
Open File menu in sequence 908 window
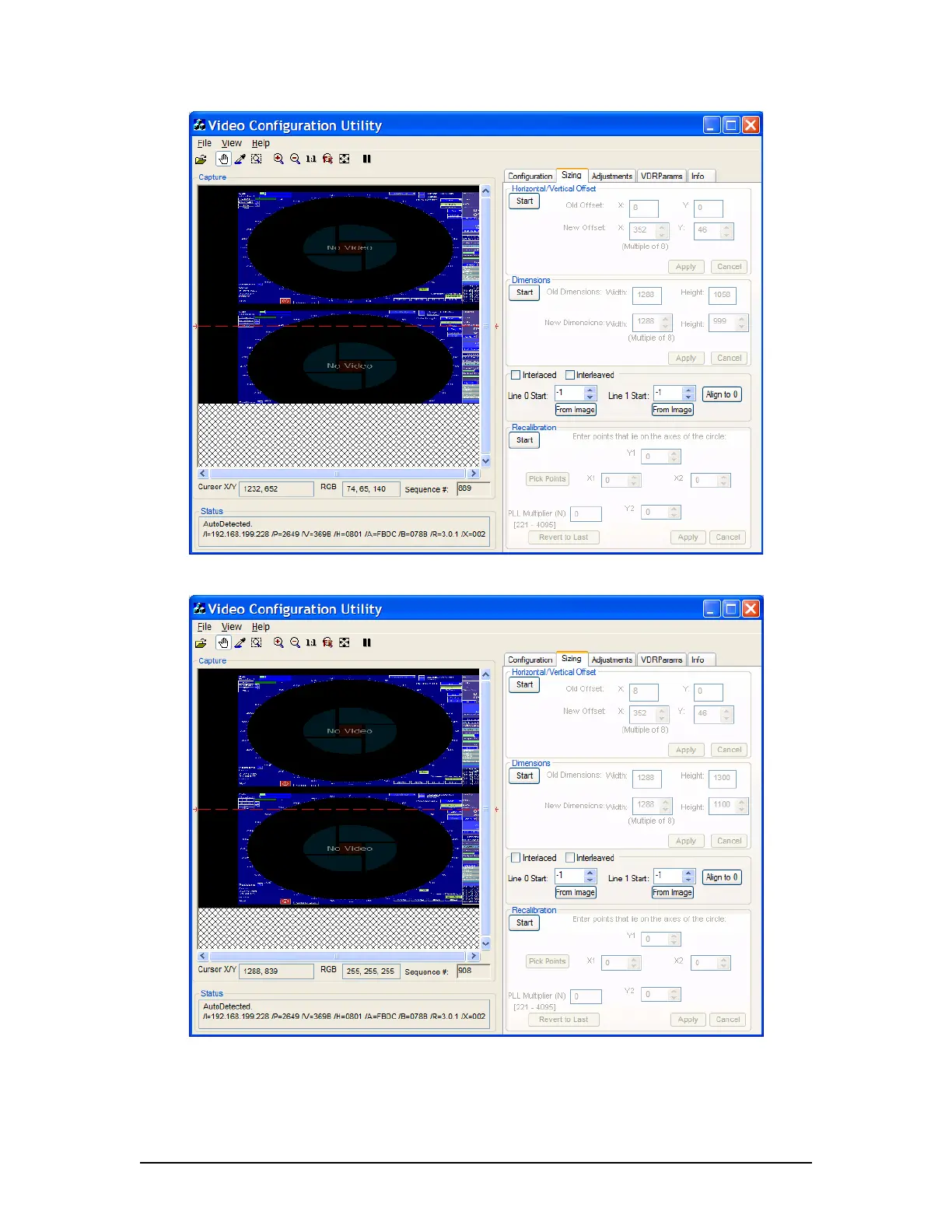pyautogui.click(x=205, y=627)
